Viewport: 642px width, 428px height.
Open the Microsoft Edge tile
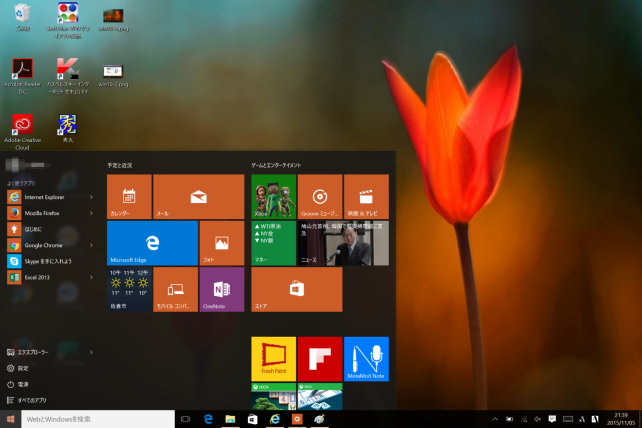pos(152,243)
